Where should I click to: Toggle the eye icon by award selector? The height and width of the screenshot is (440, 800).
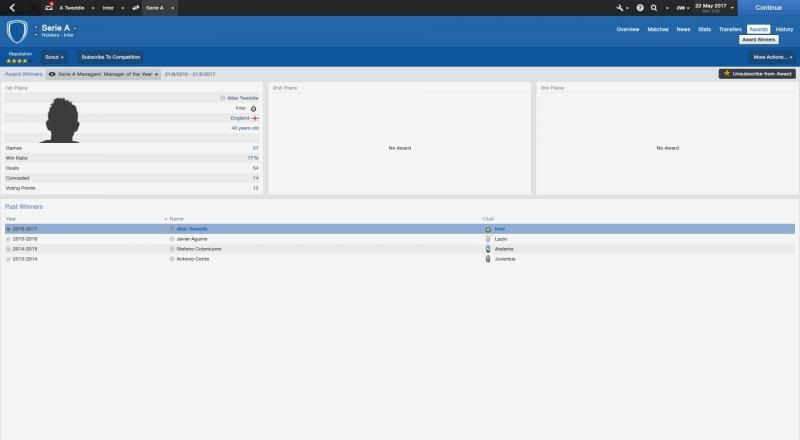pyautogui.click(x=52, y=74)
